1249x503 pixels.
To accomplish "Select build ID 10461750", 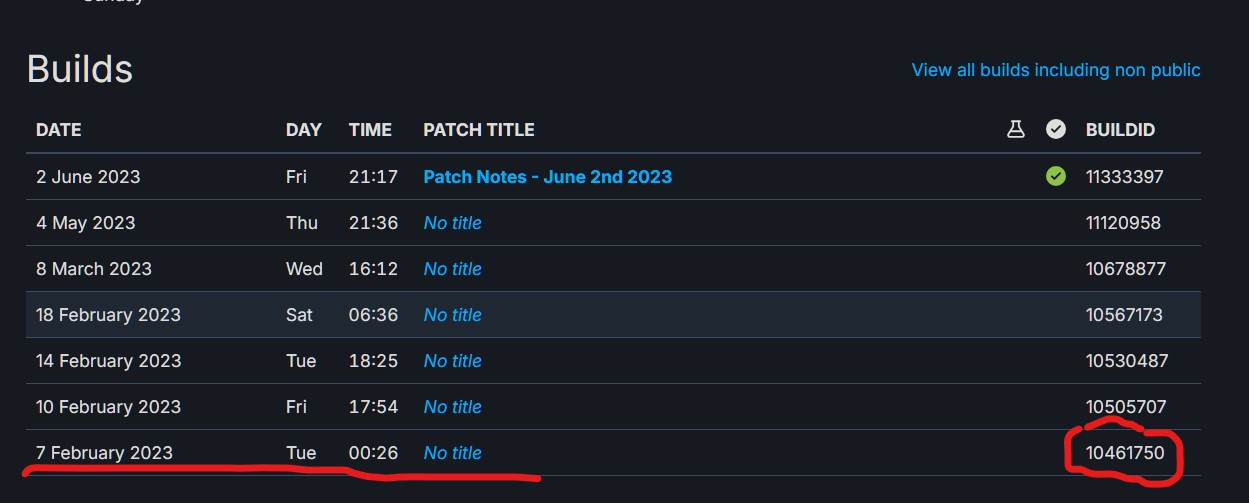I will [1125, 453].
